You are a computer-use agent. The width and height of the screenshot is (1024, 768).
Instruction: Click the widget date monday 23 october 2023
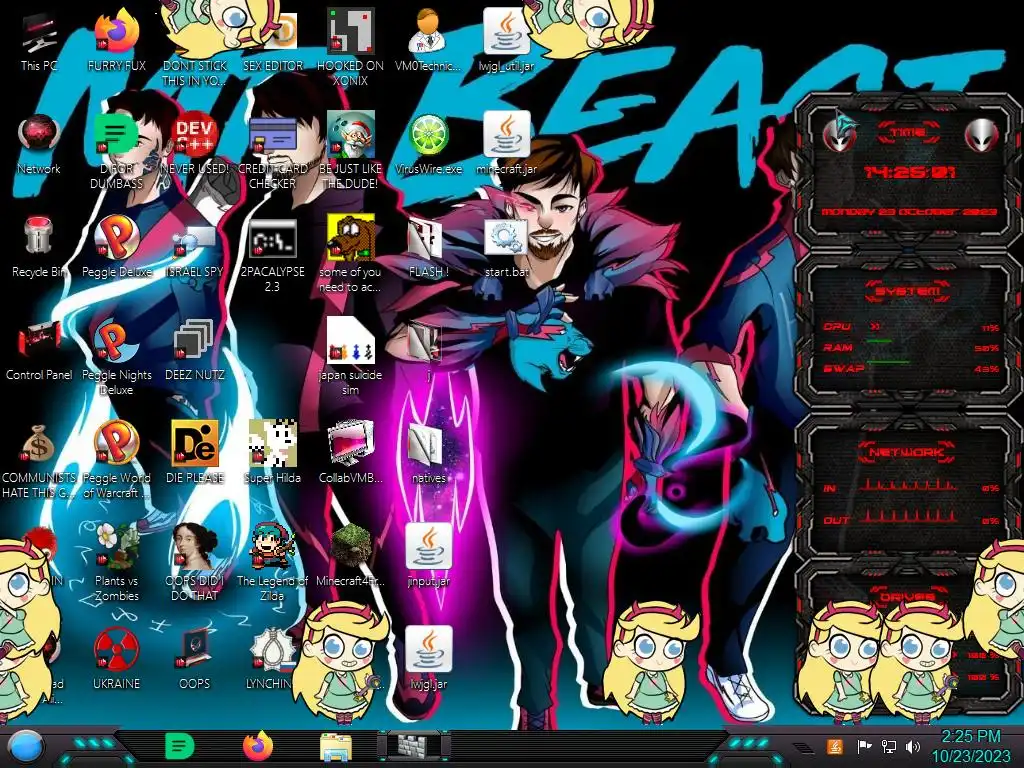(x=908, y=212)
